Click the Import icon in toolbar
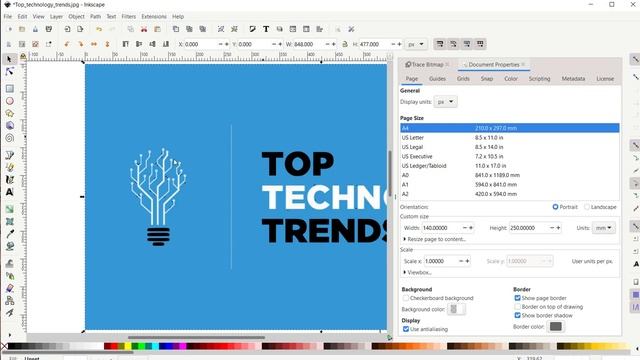The width and height of the screenshot is (640, 360). (67, 29)
